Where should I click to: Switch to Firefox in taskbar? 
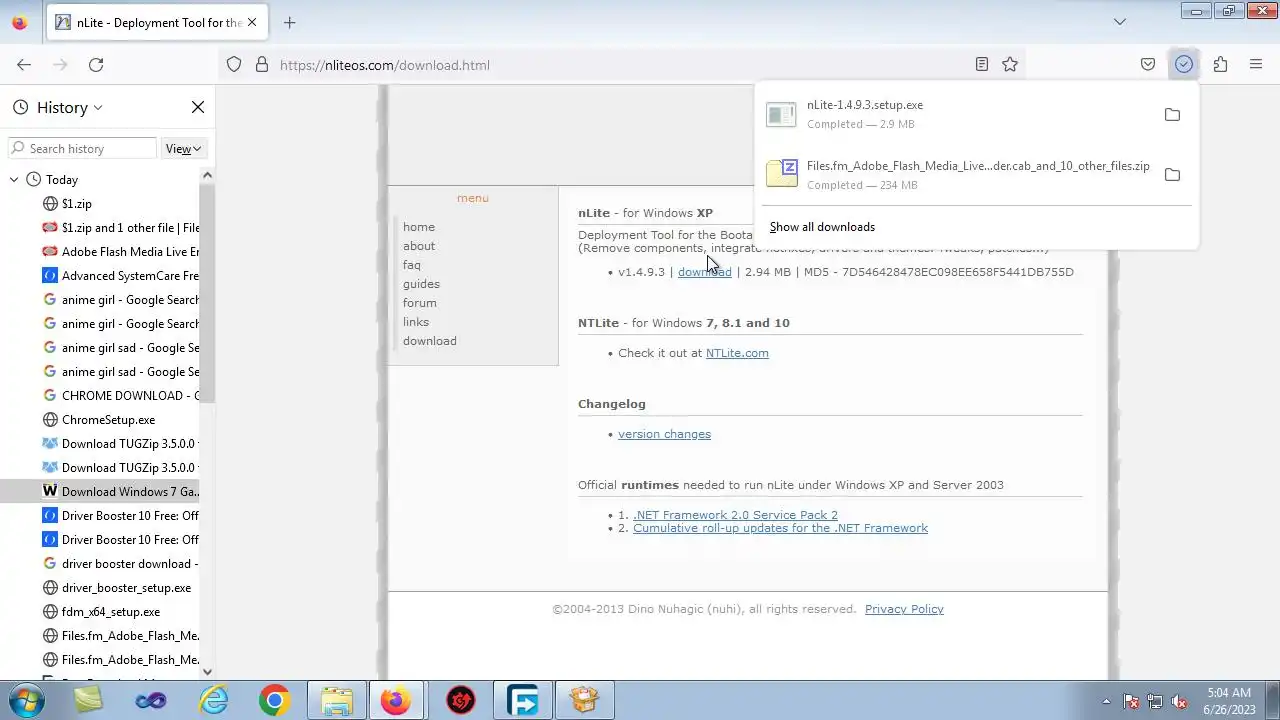click(x=396, y=700)
